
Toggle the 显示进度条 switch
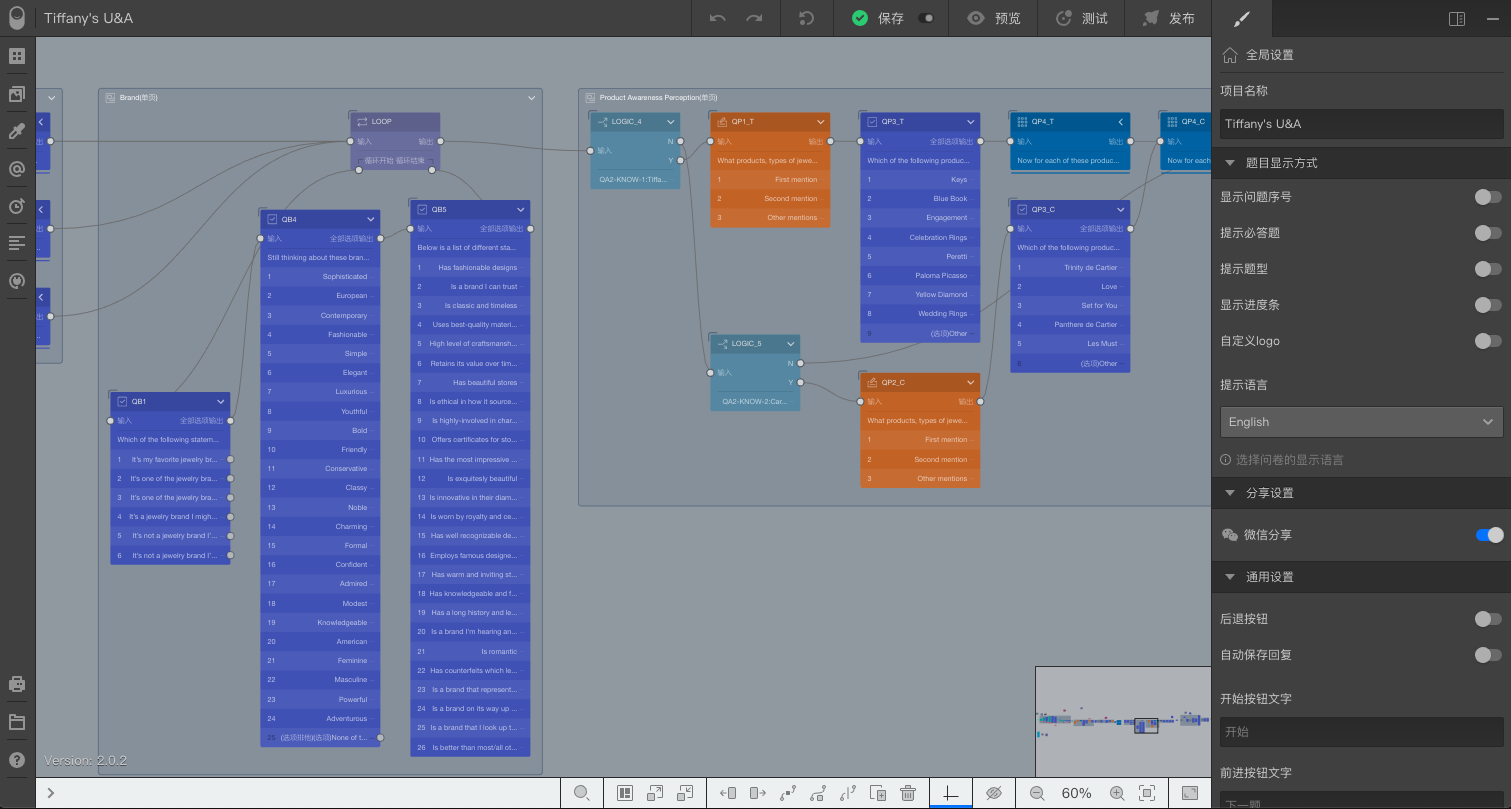[1488, 305]
